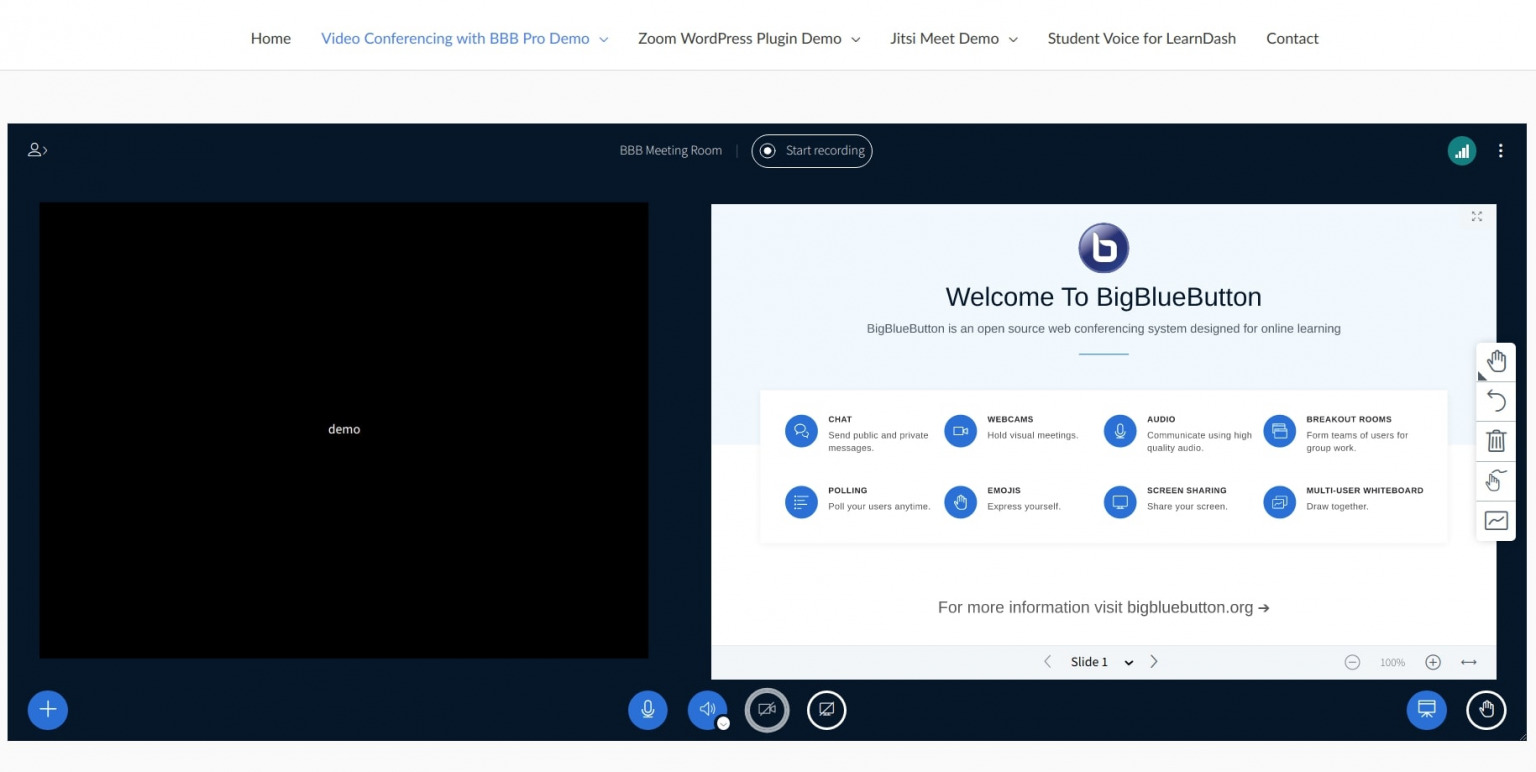This screenshot has width=1536, height=772.
Task: Click the BBB Meeting Room title
Action: (670, 151)
